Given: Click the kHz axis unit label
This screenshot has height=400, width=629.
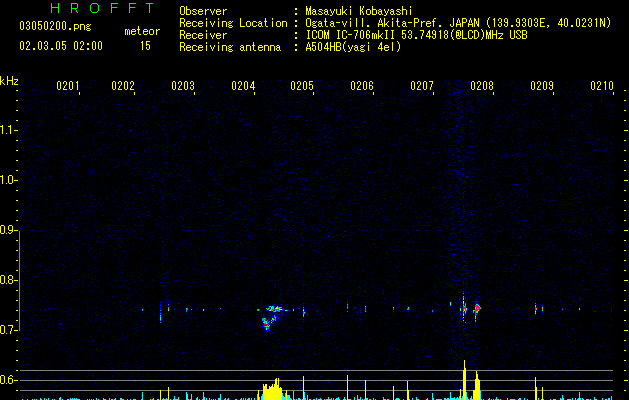Looking at the screenshot, I should pos(9,81).
